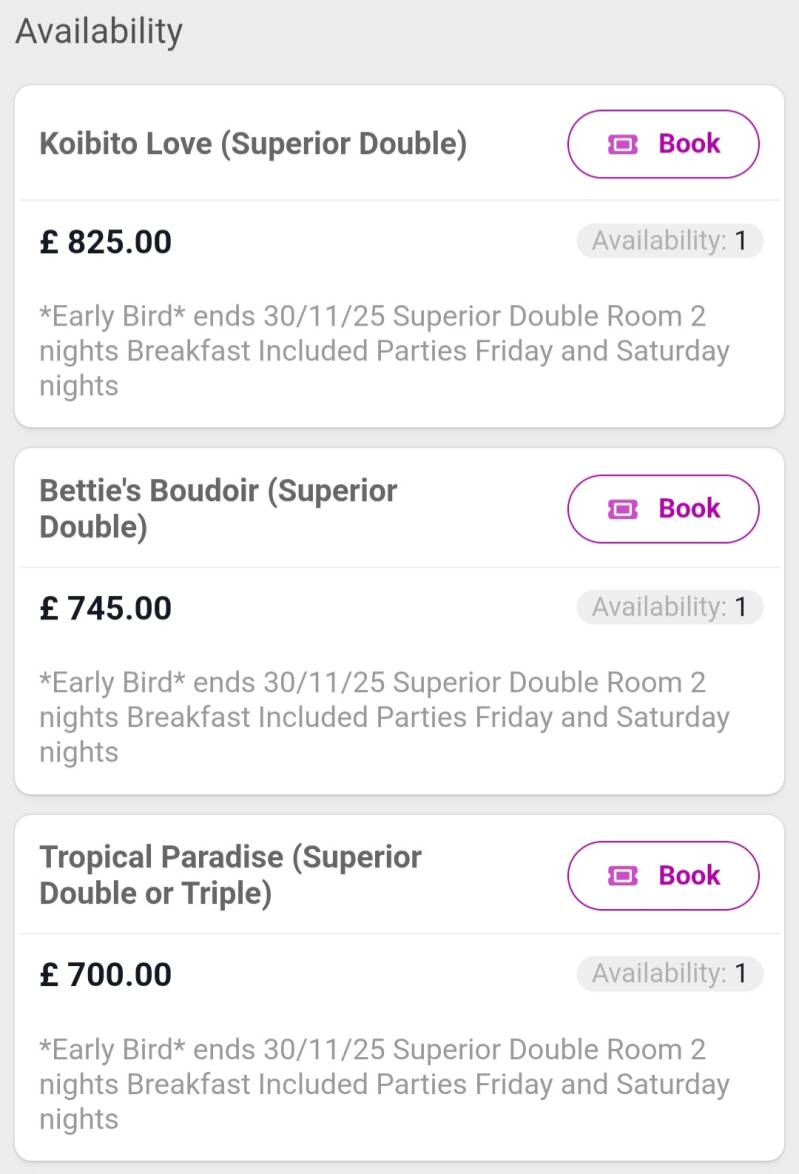The image size is (799, 1174).
Task: Click the Early Bird description under £ 745.00
Action: pyautogui.click(x=384, y=717)
